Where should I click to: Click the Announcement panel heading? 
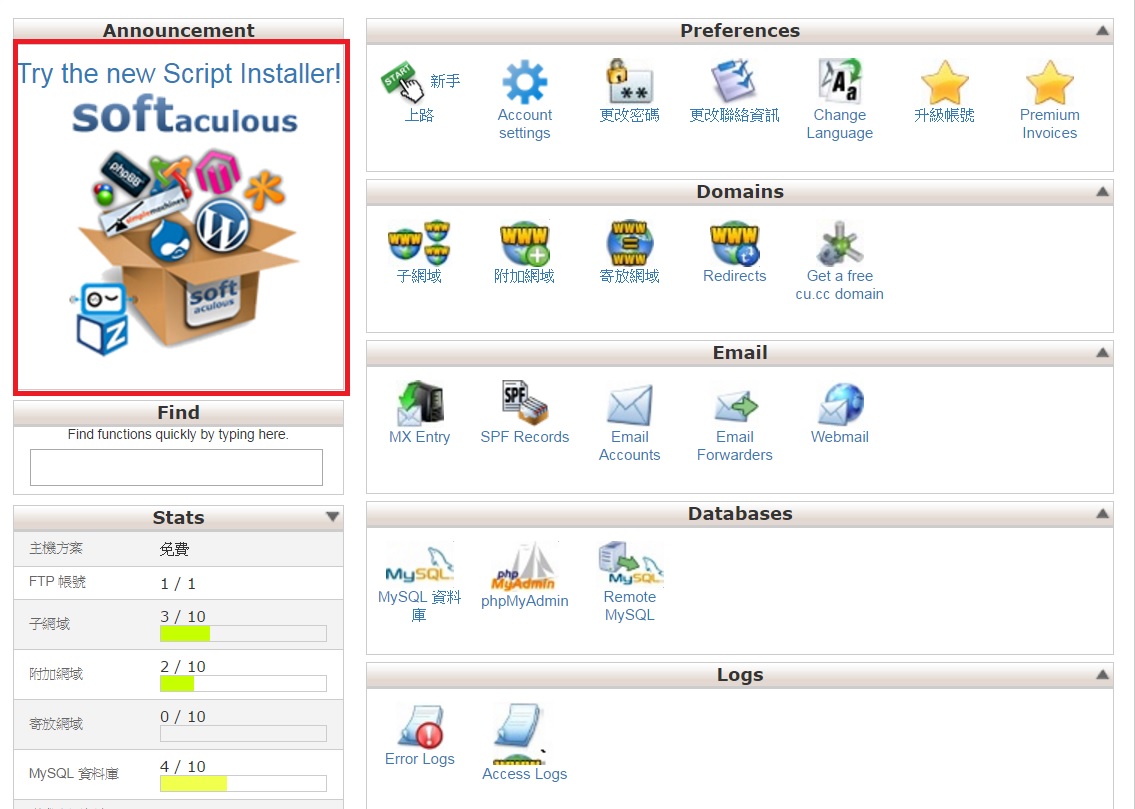(178, 30)
